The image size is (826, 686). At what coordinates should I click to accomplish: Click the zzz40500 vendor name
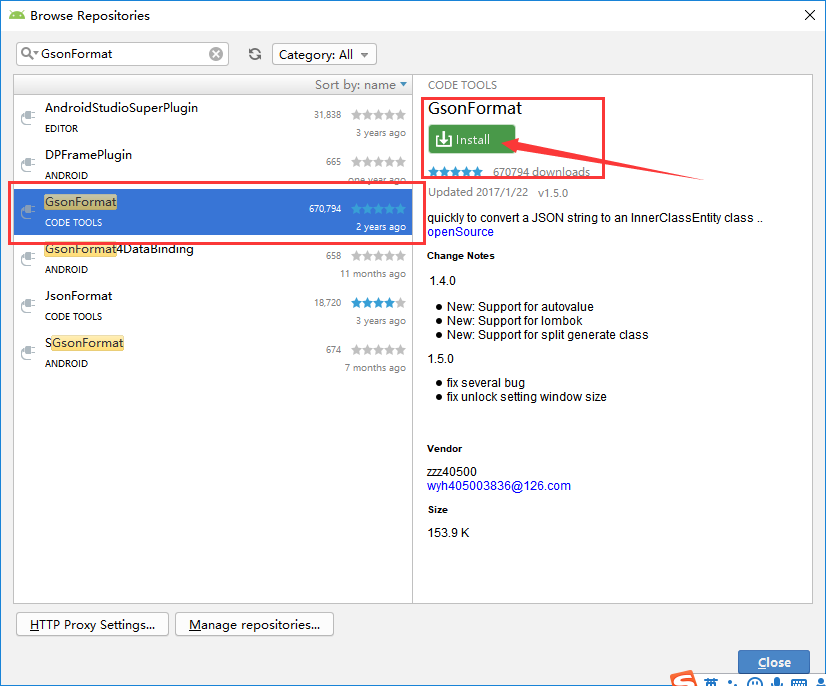coord(451,472)
